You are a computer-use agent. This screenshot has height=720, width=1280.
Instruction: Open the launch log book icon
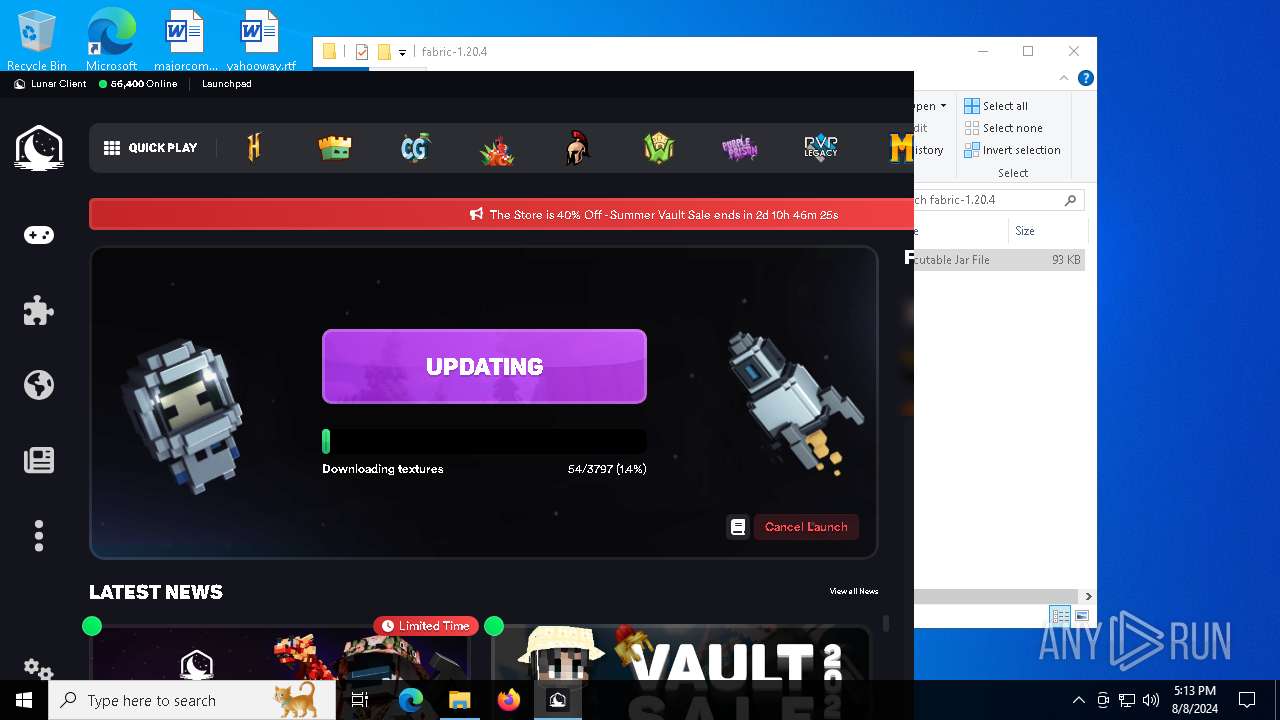tap(738, 527)
